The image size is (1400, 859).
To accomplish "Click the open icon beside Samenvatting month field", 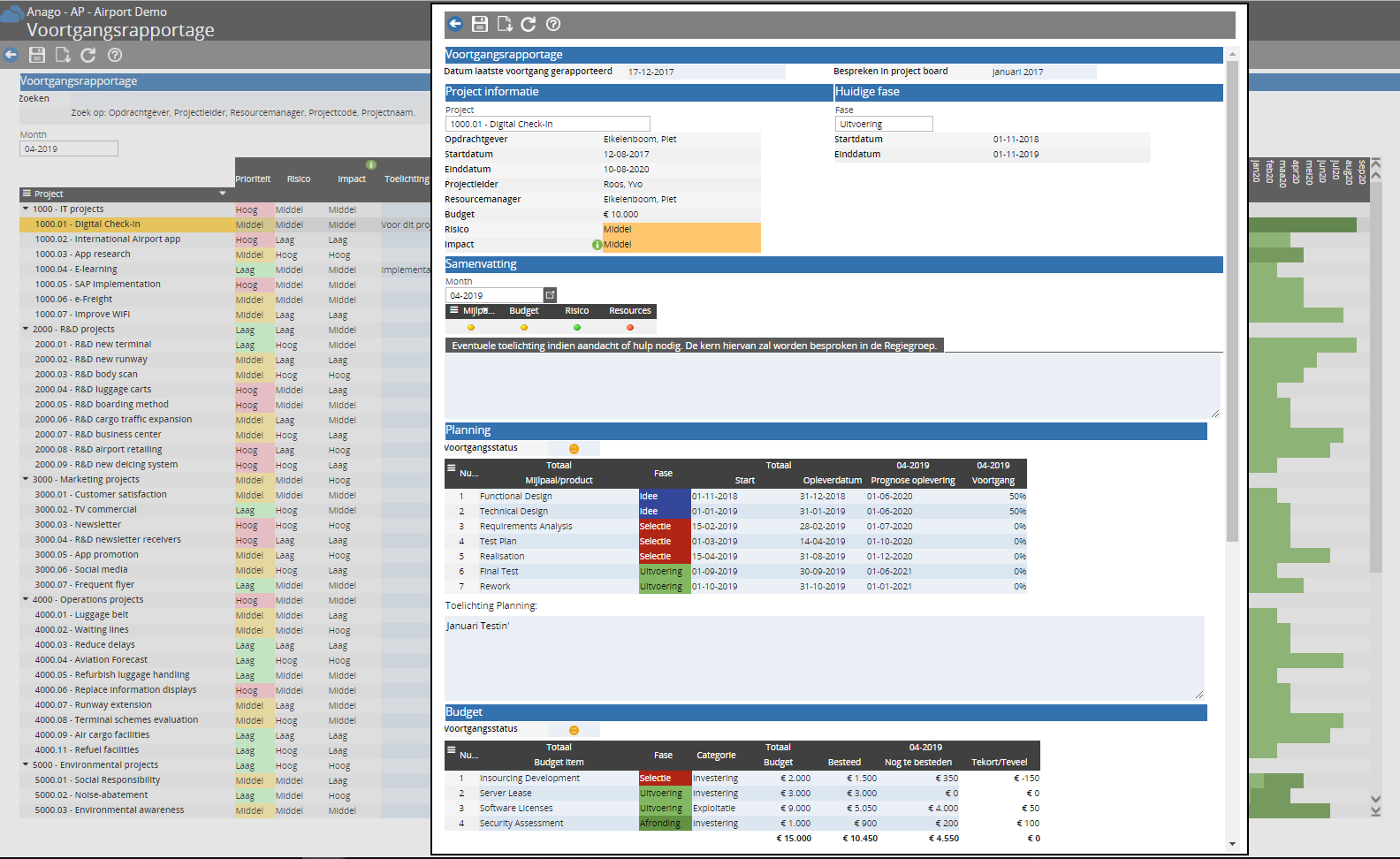I will 550,295.
